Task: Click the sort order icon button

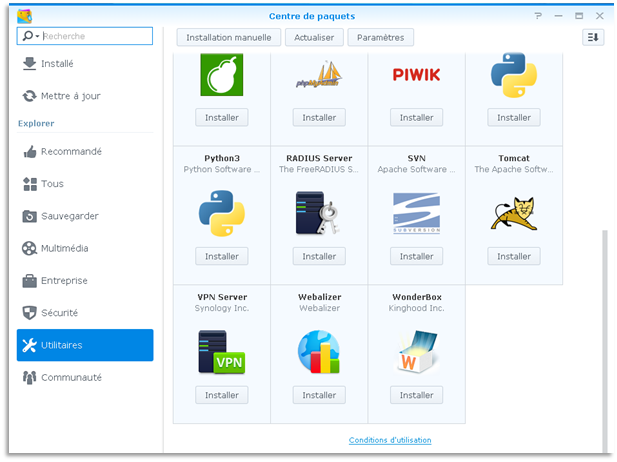Action: coord(593,37)
